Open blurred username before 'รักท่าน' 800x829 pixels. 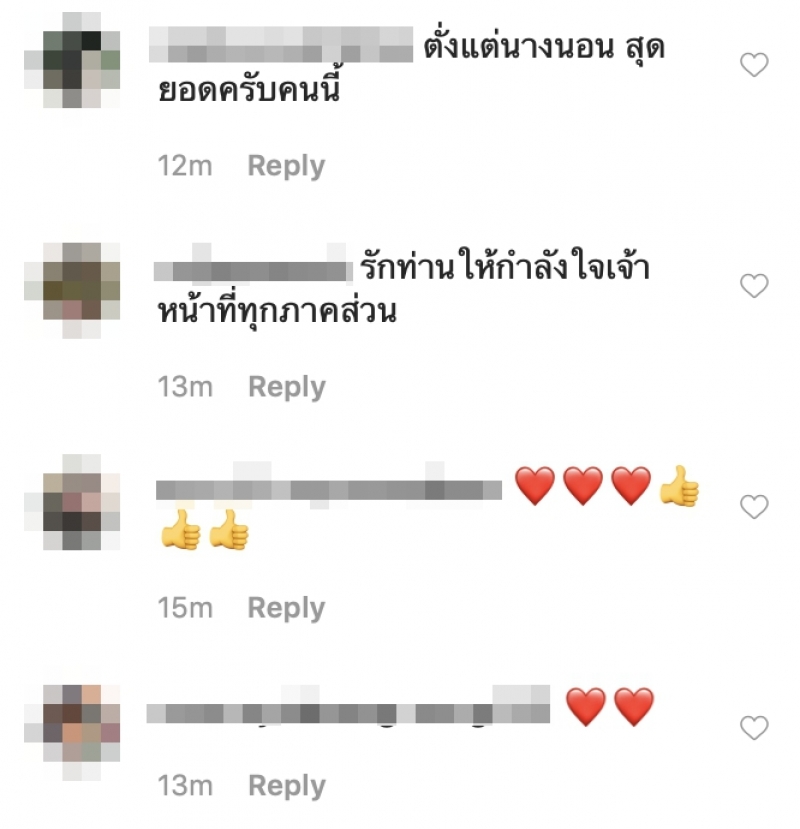253,264
